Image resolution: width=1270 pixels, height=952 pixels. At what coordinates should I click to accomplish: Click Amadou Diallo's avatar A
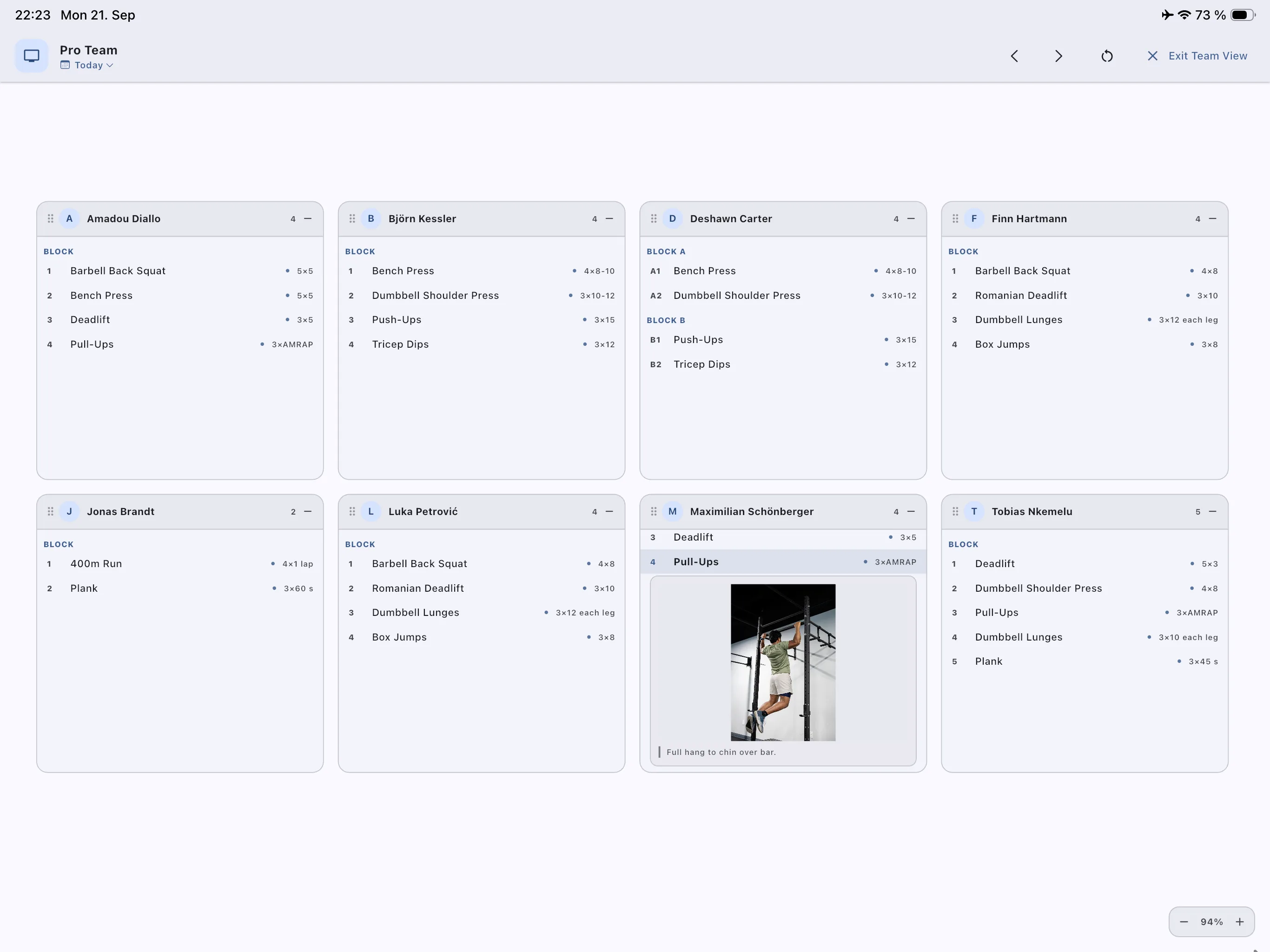click(69, 219)
